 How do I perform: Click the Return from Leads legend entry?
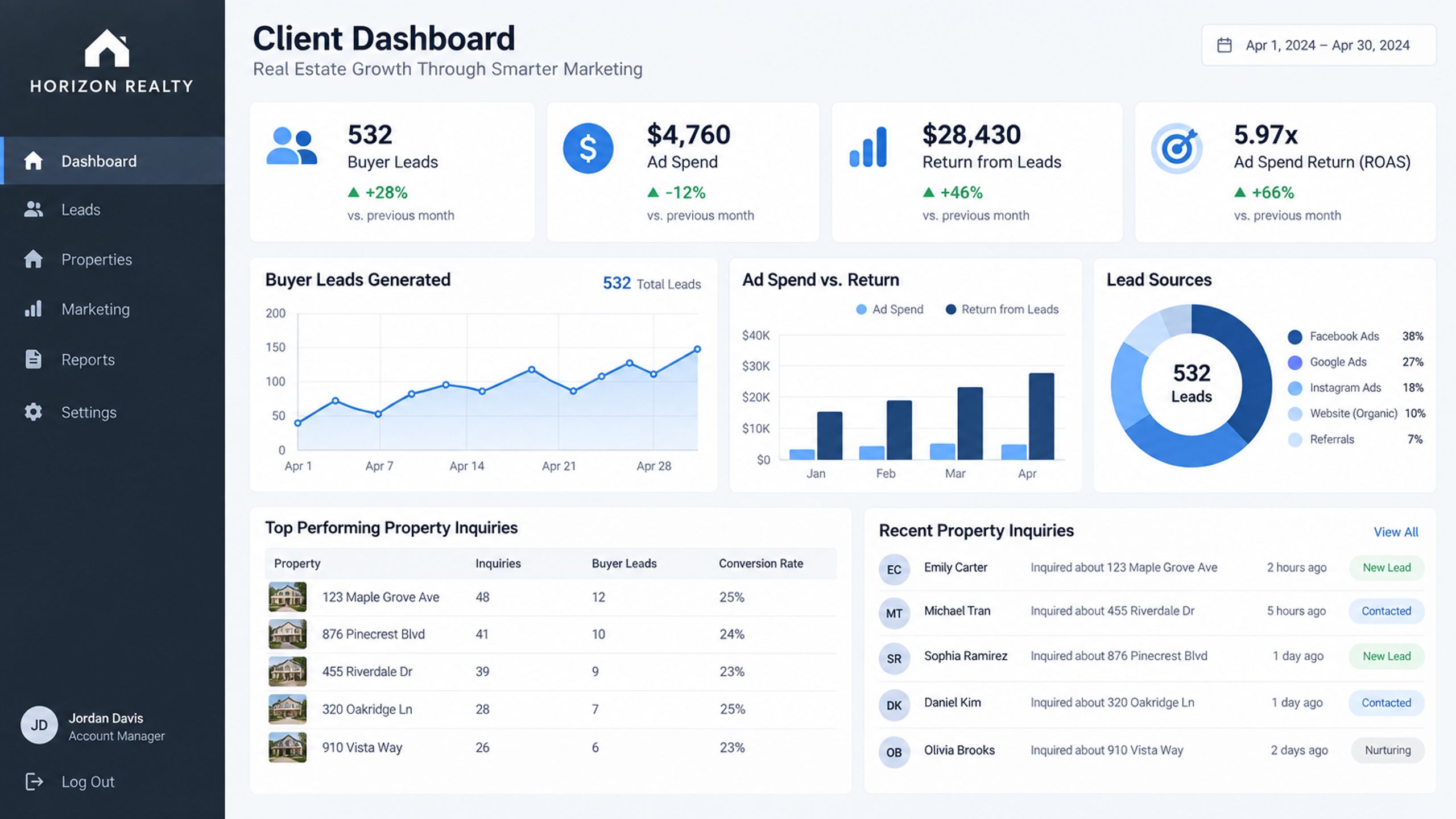point(1002,309)
